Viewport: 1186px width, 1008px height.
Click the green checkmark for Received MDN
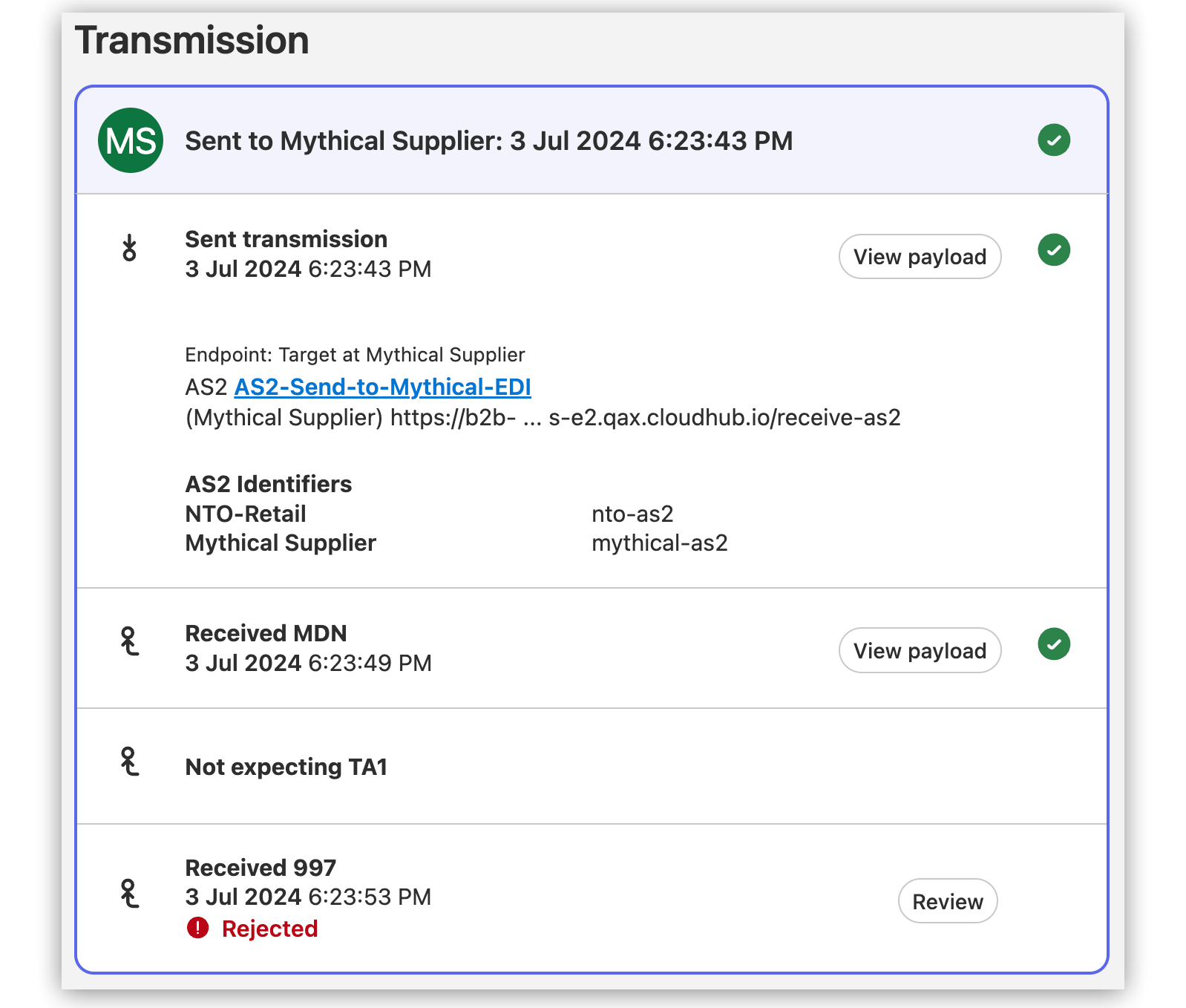(x=1054, y=644)
